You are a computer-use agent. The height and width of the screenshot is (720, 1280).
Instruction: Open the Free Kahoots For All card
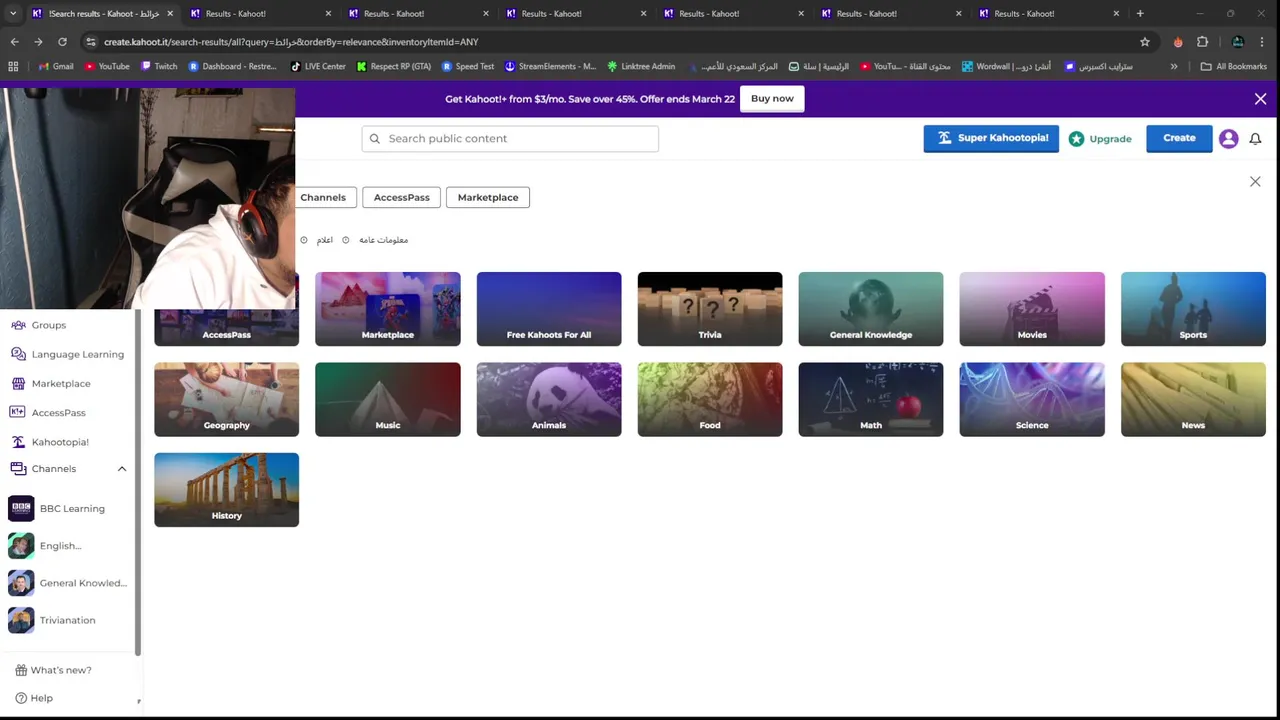pos(549,309)
